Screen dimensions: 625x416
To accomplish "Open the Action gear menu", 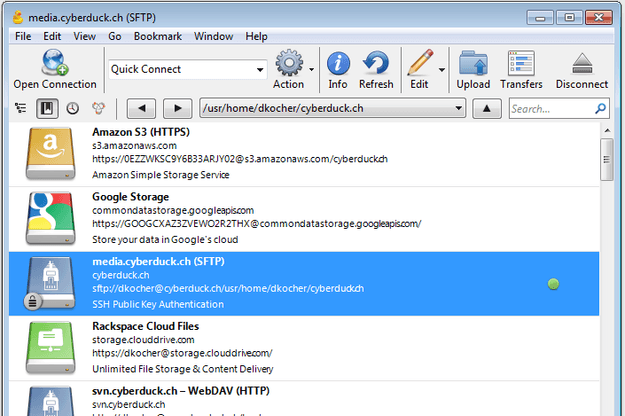I will tap(289, 63).
